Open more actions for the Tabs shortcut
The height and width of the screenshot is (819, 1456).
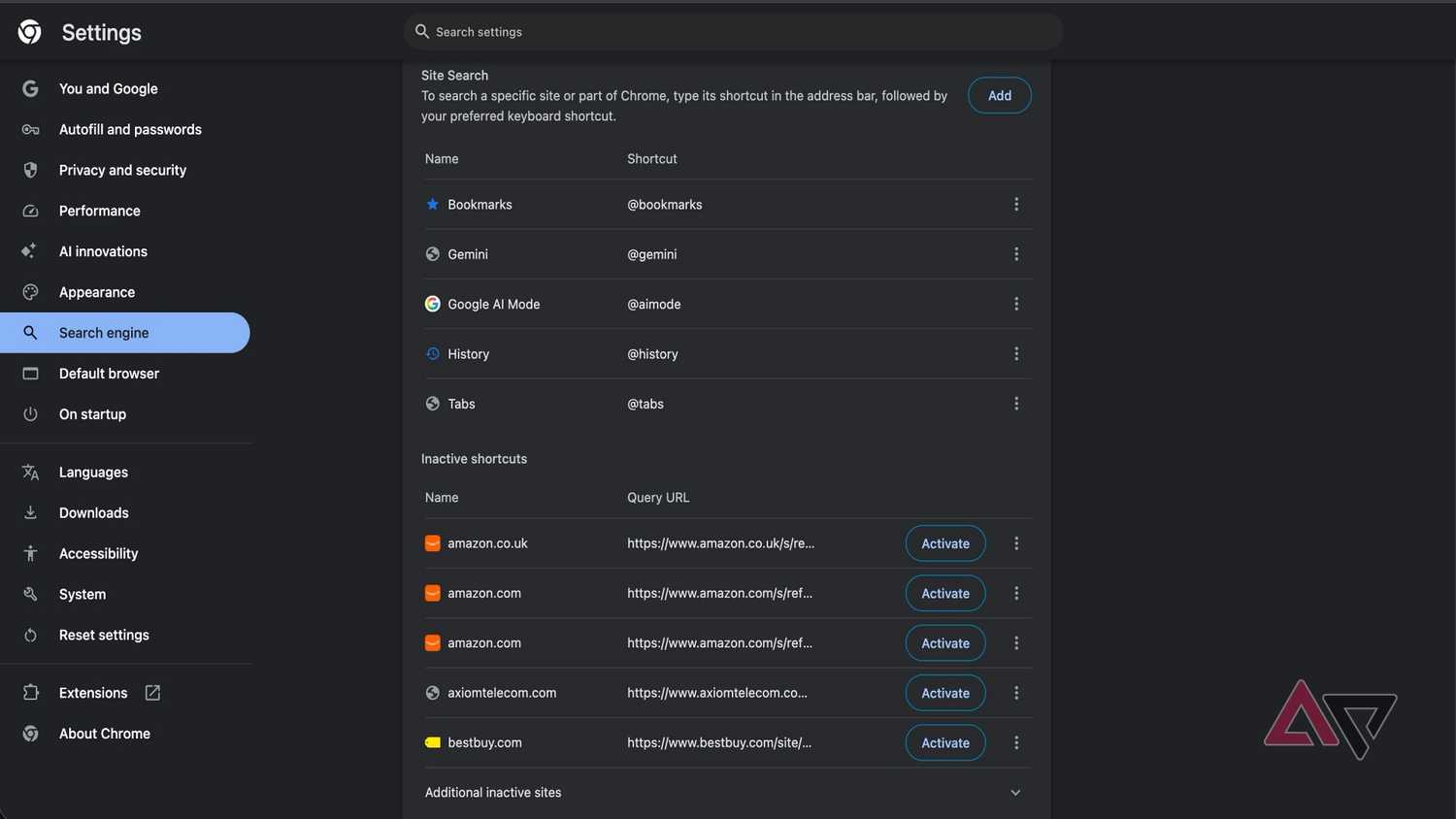pyautogui.click(x=1016, y=404)
